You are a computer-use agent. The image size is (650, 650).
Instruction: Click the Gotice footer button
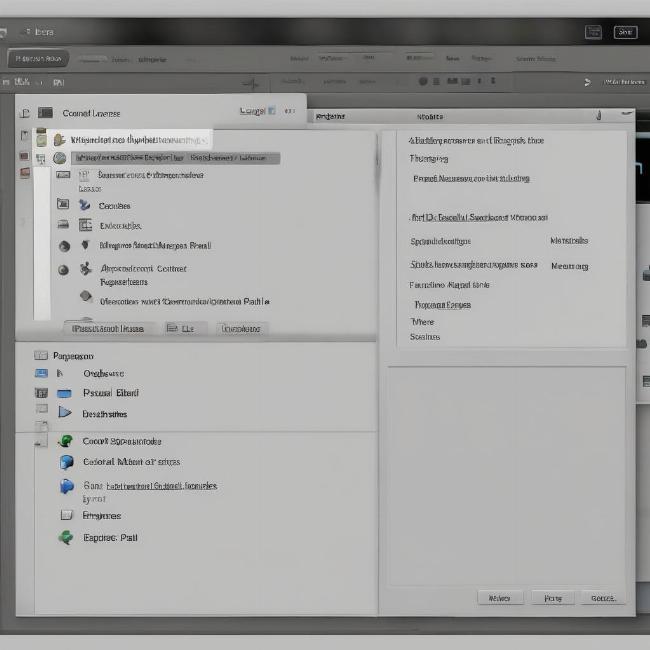click(603, 598)
